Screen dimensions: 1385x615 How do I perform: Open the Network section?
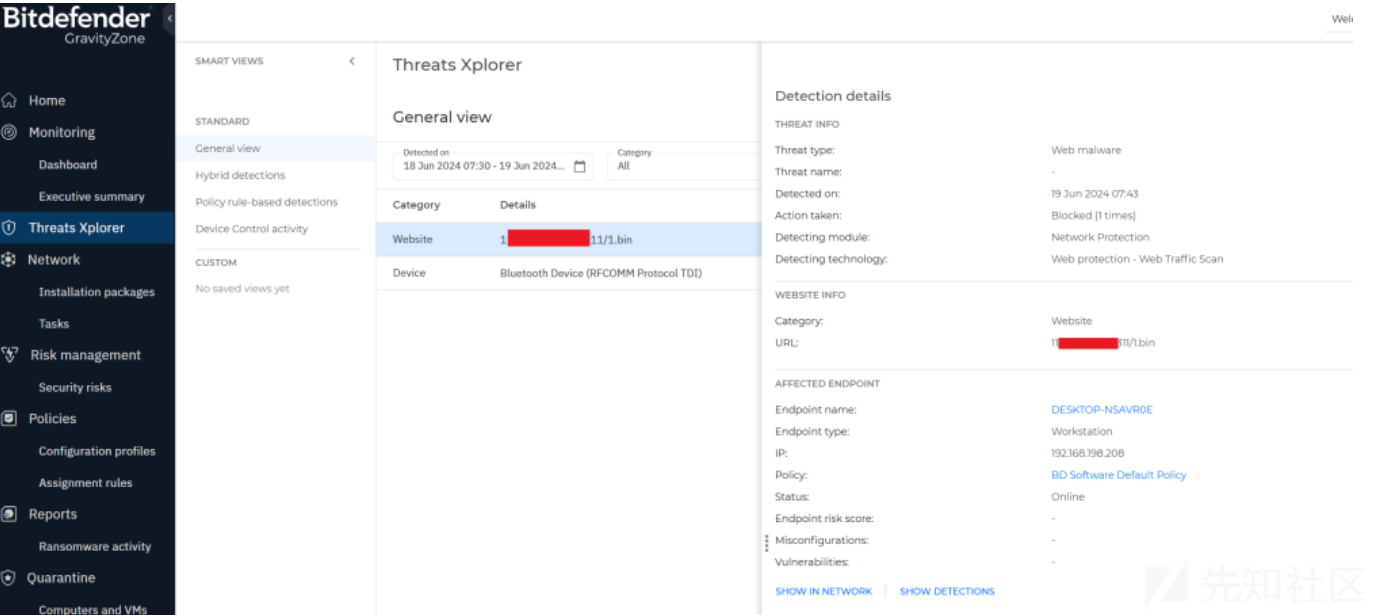pyautogui.click(x=54, y=259)
